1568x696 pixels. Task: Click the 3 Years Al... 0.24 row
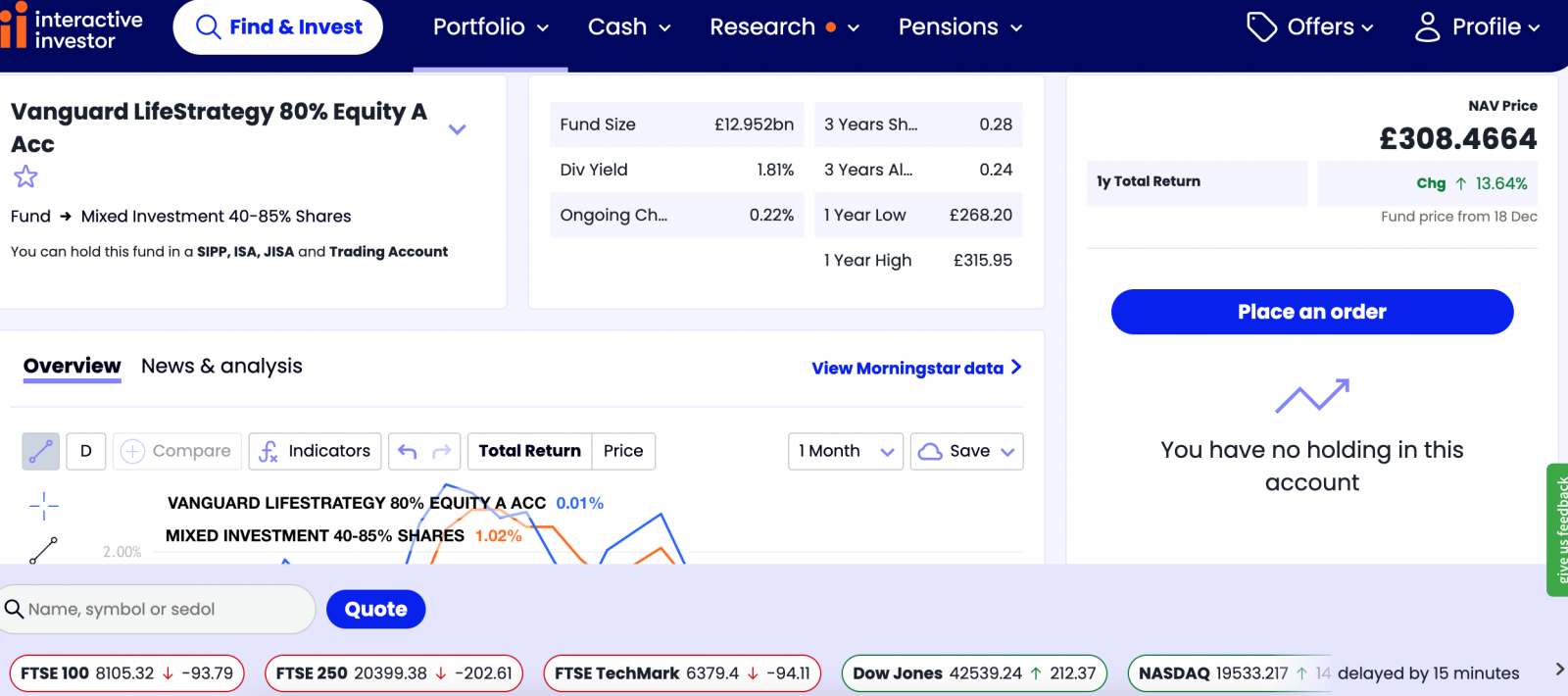click(x=918, y=170)
